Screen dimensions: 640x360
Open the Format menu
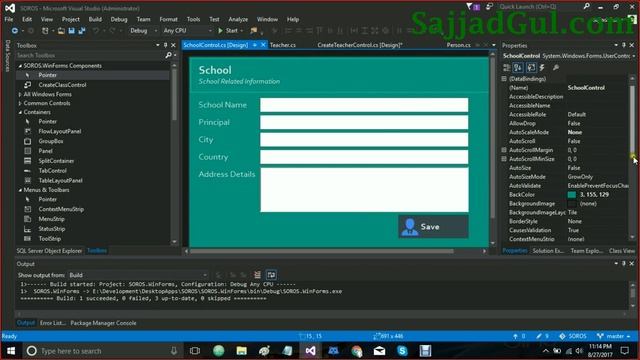(x=168, y=19)
